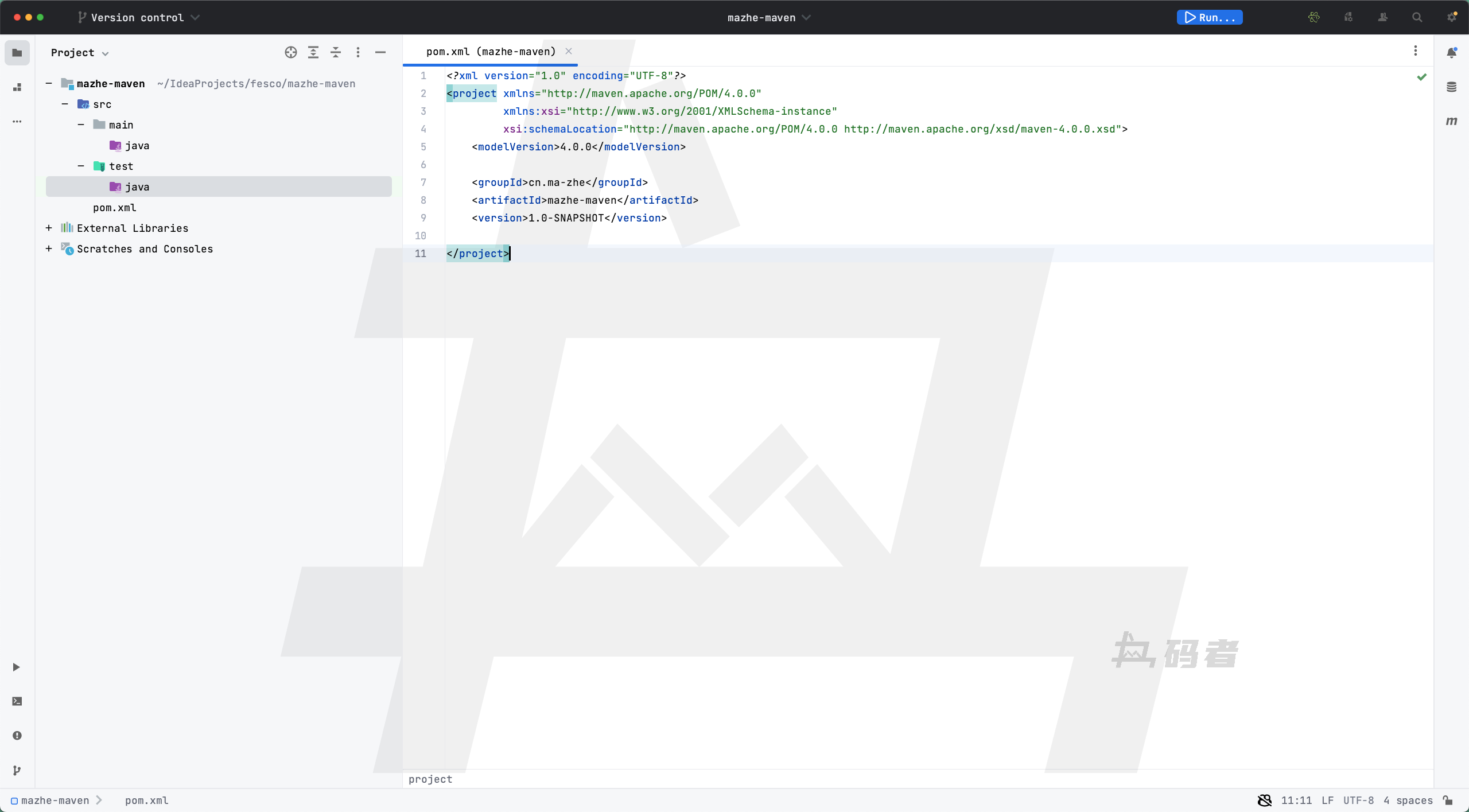Image resolution: width=1469 pixels, height=812 pixels.
Task: Click UTF-8 encoding in status bar
Action: (1358, 801)
